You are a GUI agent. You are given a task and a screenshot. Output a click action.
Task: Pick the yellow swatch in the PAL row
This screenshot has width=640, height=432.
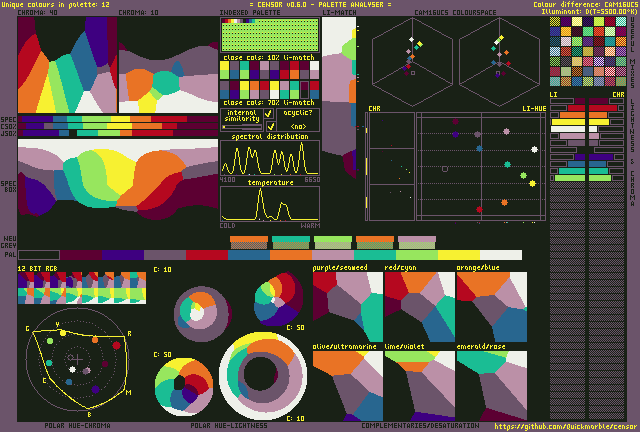459,255
